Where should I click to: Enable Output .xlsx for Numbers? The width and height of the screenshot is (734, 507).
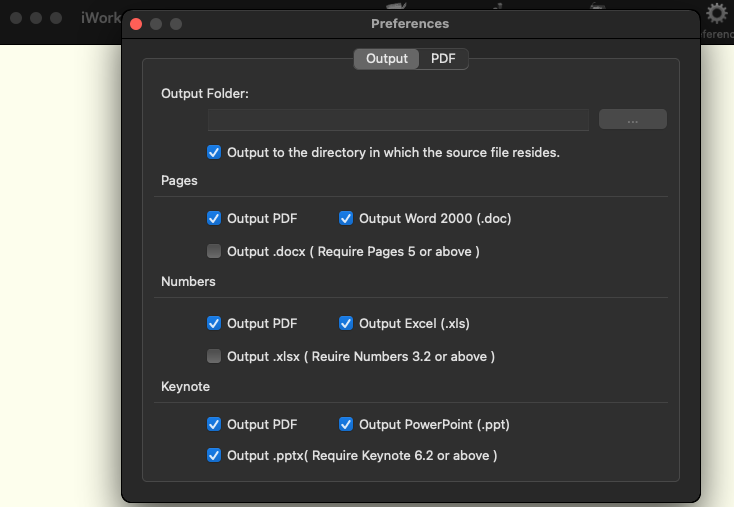(x=214, y=357)
